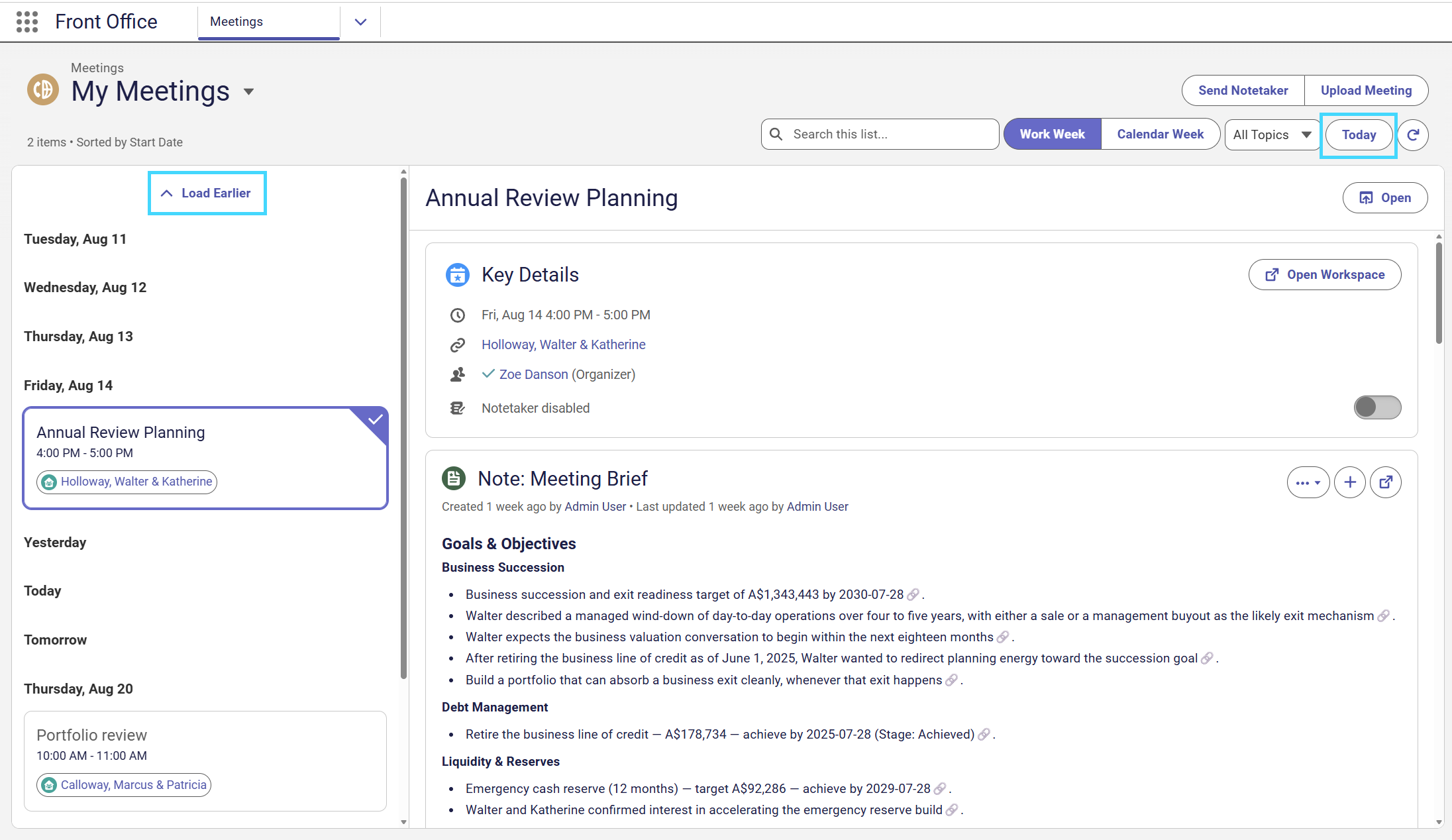Viewport: 1452px width, 840px height.
Task: Focus the Search this list field
Action: point(880,134)
